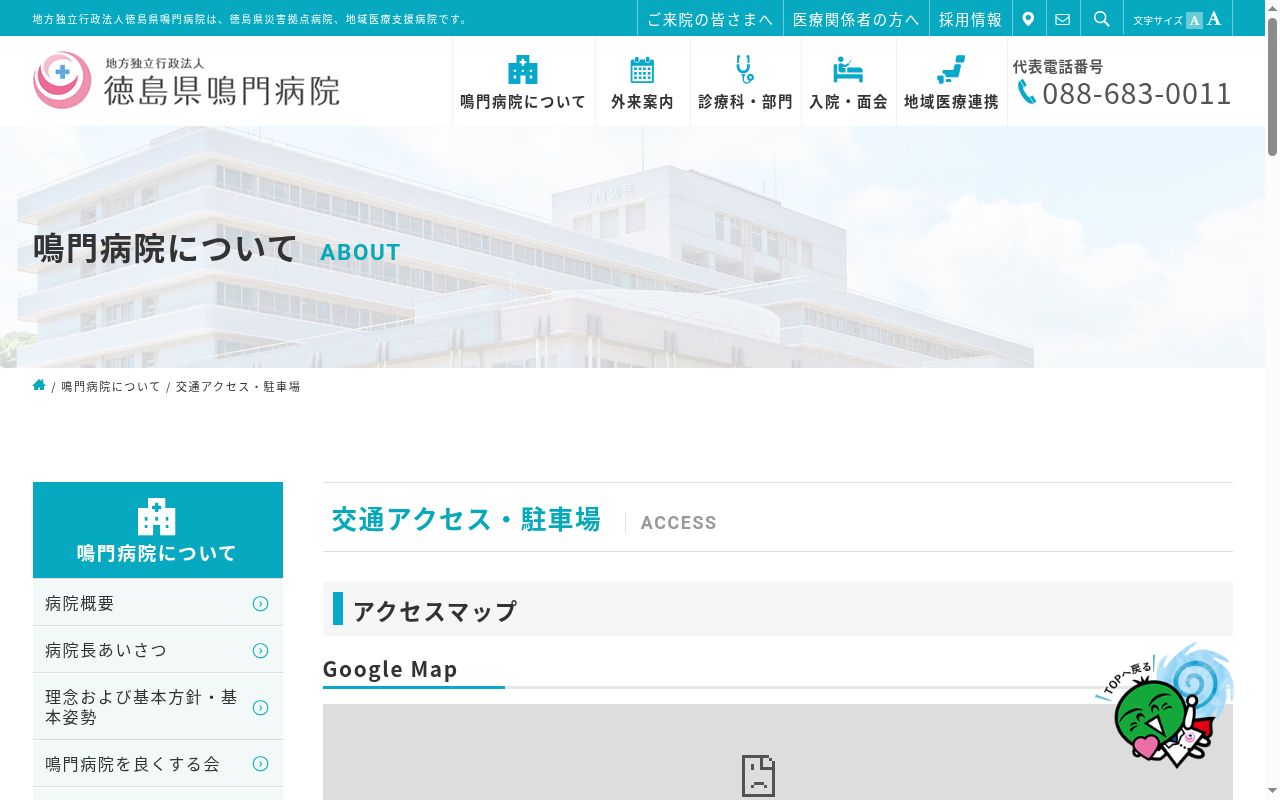1280x800 pixels.
Task: Click the banner text ABOUT
Action: 360,252
